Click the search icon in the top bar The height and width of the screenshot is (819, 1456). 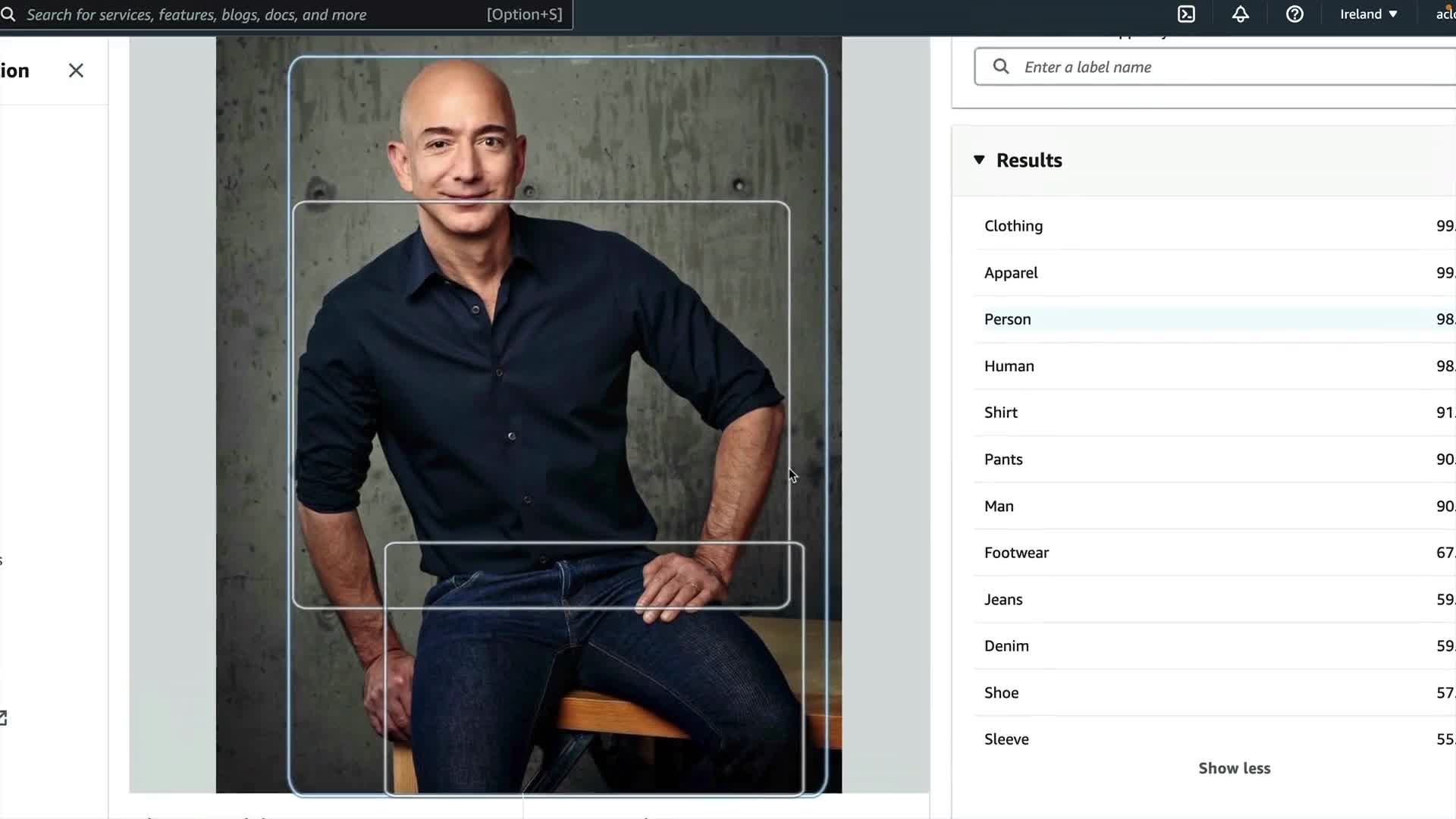(x=8, y=14)
